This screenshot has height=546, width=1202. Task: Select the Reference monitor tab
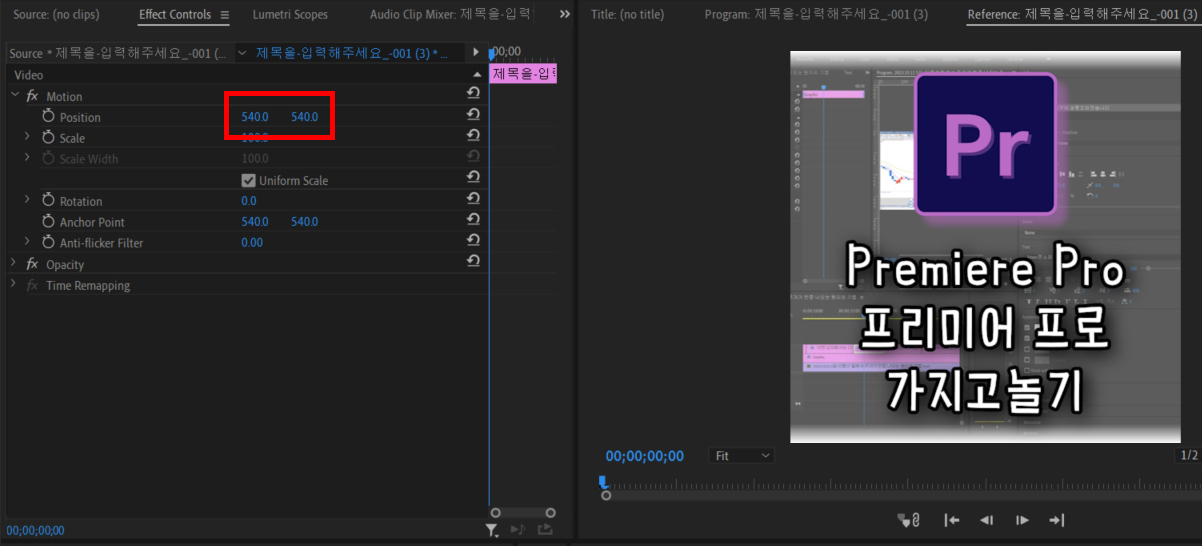[x=1084, y=15]
